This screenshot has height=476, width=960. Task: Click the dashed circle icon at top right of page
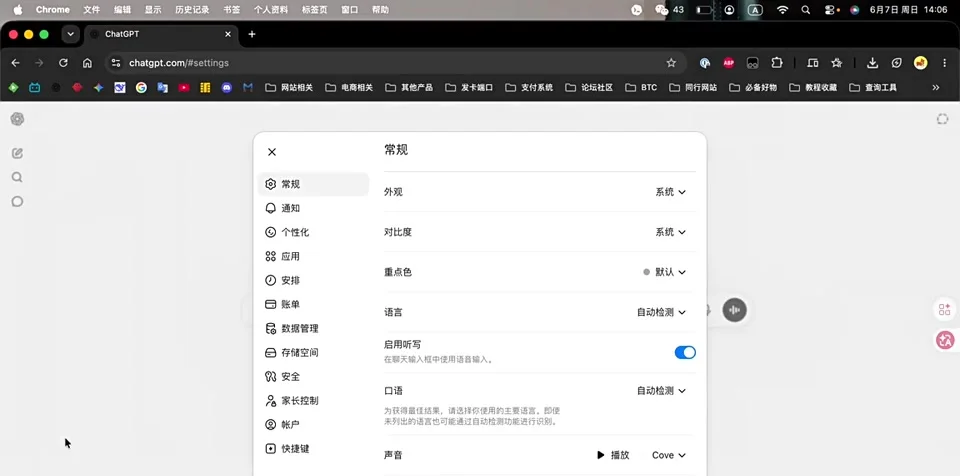pyautogui.click(x=942, y=119)
